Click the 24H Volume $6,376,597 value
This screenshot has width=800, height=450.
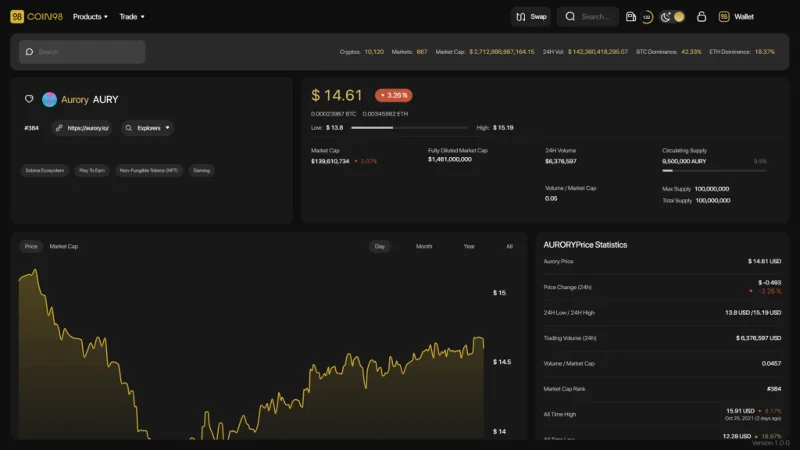point(561,161)
